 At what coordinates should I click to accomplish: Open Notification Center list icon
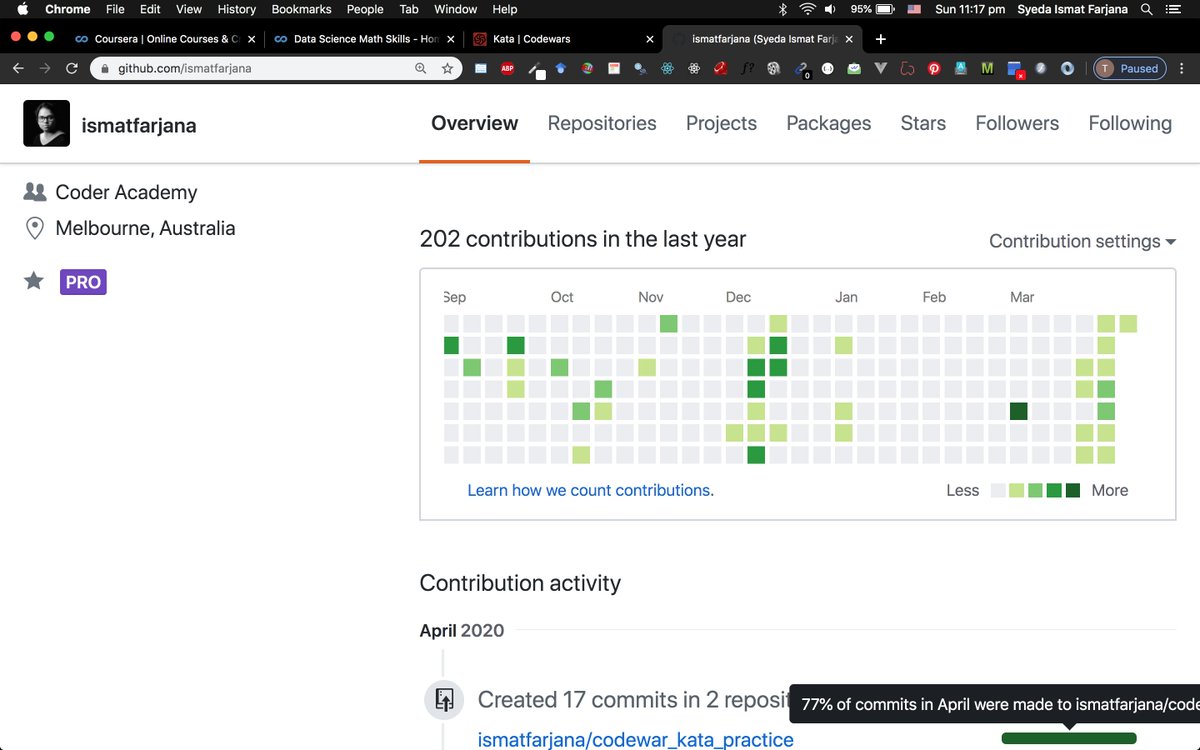pyautogui.click(x=1173, y=9)
